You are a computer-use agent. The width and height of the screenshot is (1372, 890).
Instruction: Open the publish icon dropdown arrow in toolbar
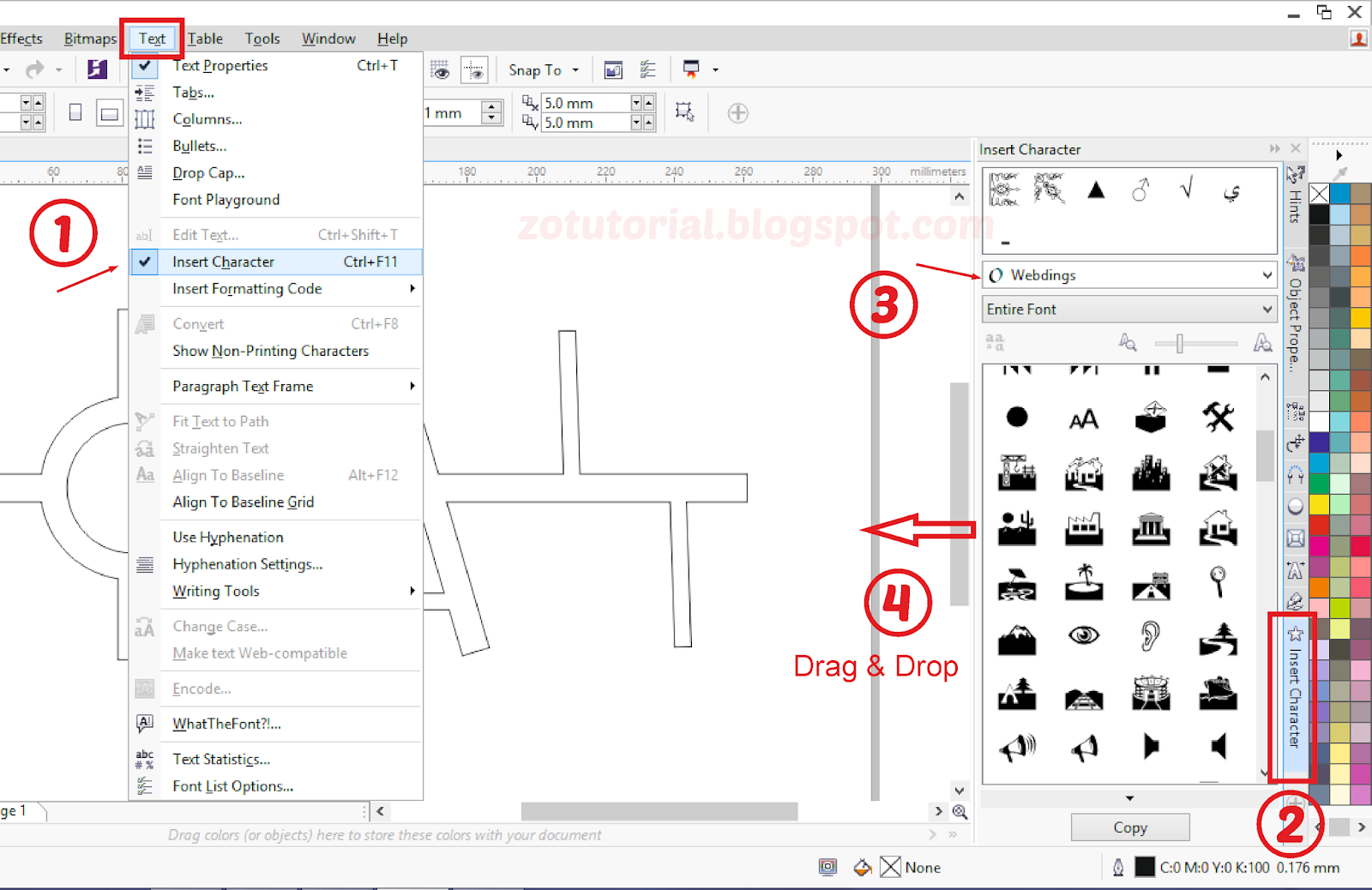coord(715,69)
